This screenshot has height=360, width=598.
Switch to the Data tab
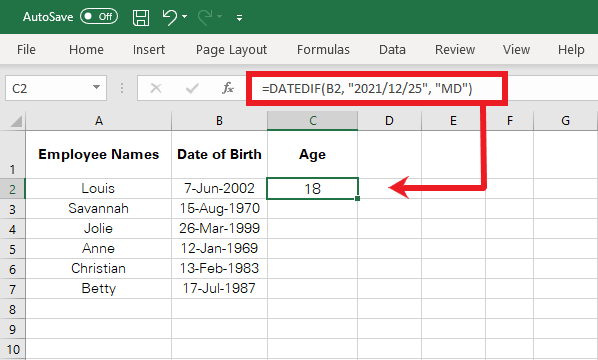tap(392, 50)
